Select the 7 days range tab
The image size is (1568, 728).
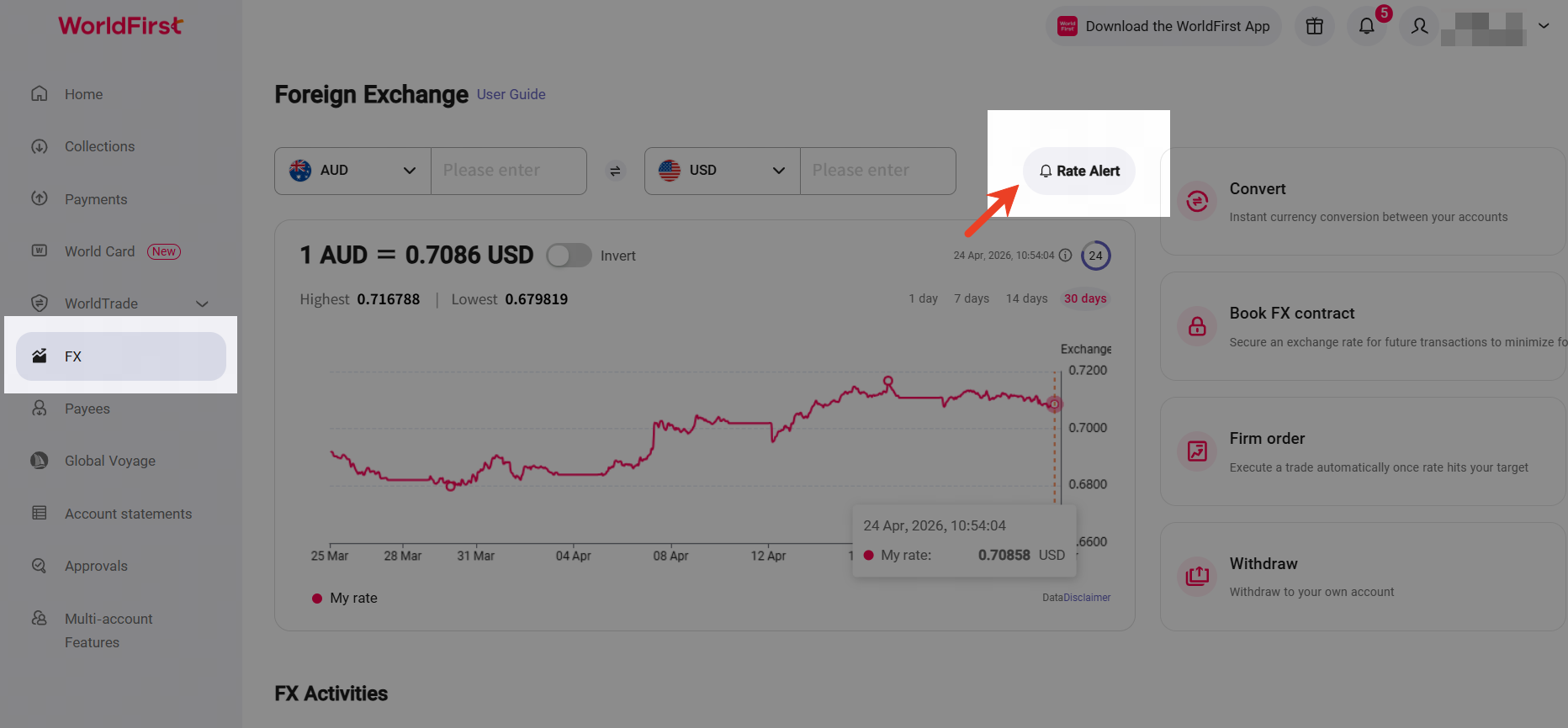[x=972, y=298]
